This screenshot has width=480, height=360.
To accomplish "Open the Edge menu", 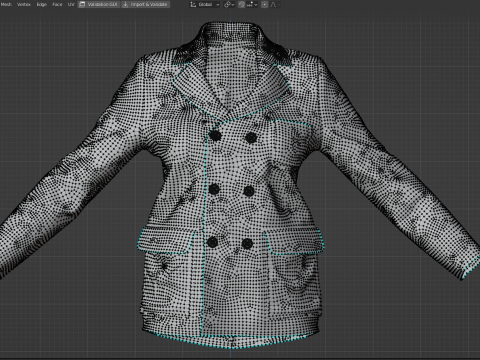I will tap(42, 4).
